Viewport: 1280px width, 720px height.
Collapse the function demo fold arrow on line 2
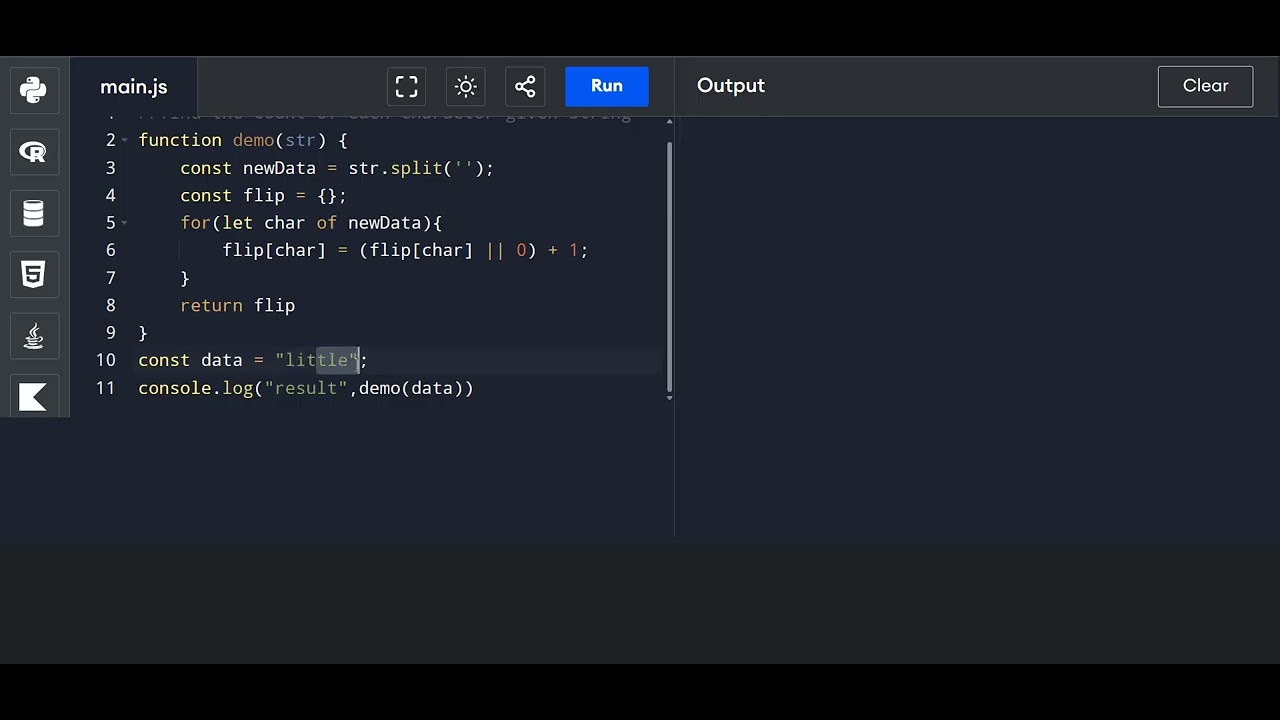(x=125, y=140)
